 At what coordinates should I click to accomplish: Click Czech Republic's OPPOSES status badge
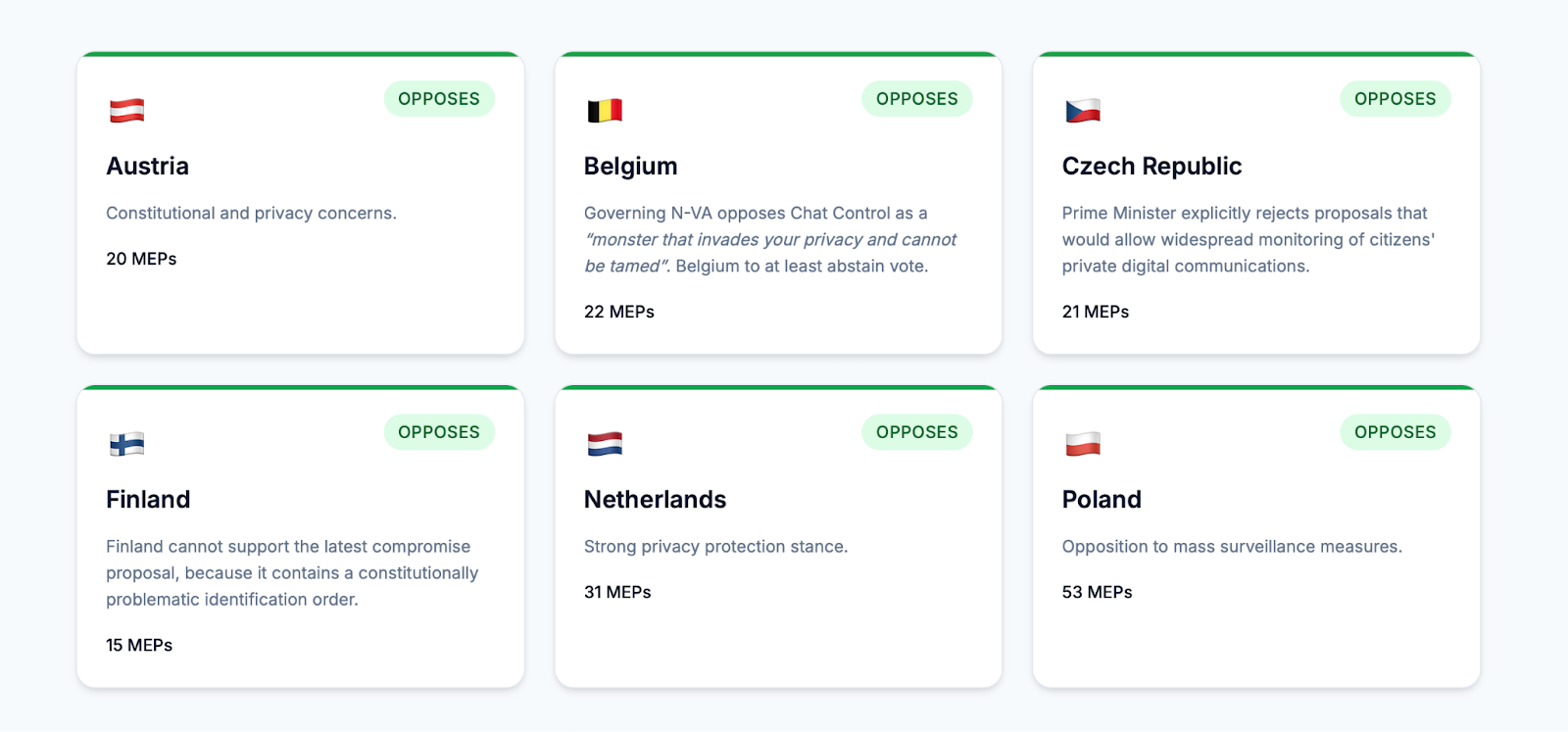click(1395, 99)
